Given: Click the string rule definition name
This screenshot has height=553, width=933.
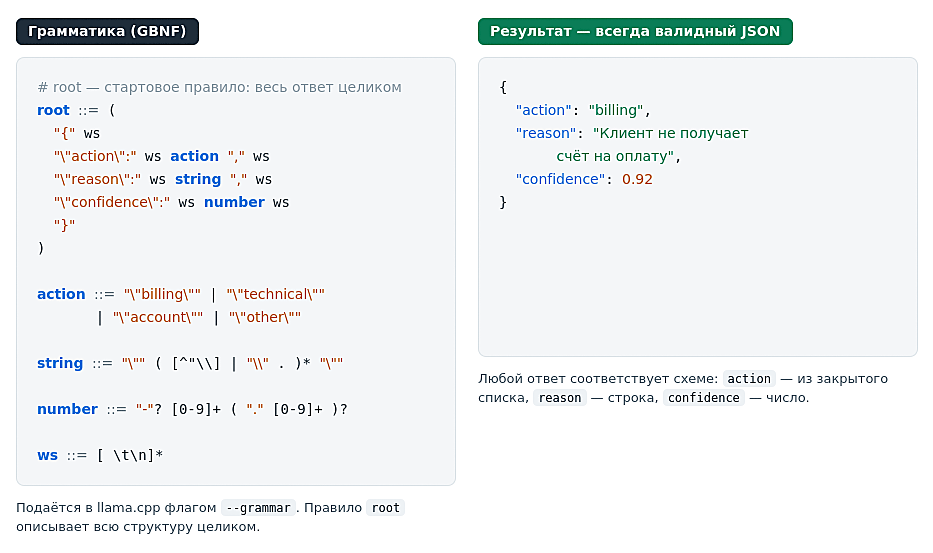Looking at the screenshot, I should pos(60,363).
